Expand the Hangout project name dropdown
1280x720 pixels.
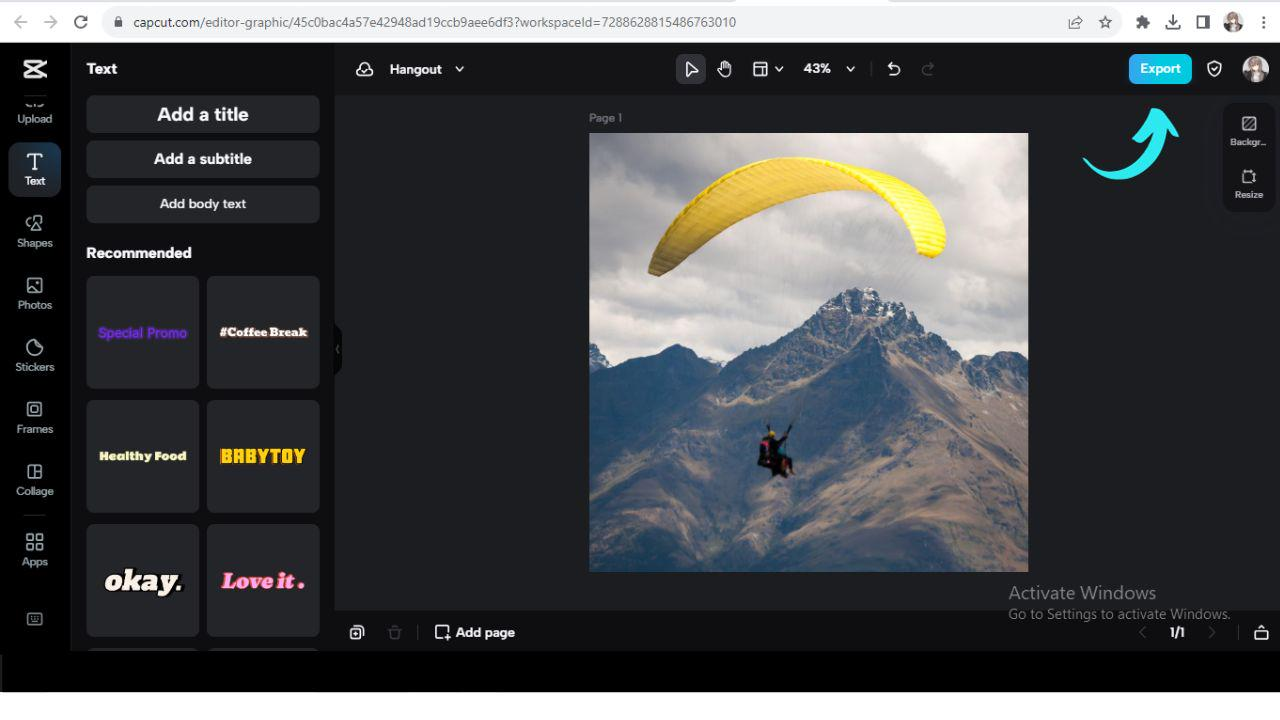pos(459,69)
